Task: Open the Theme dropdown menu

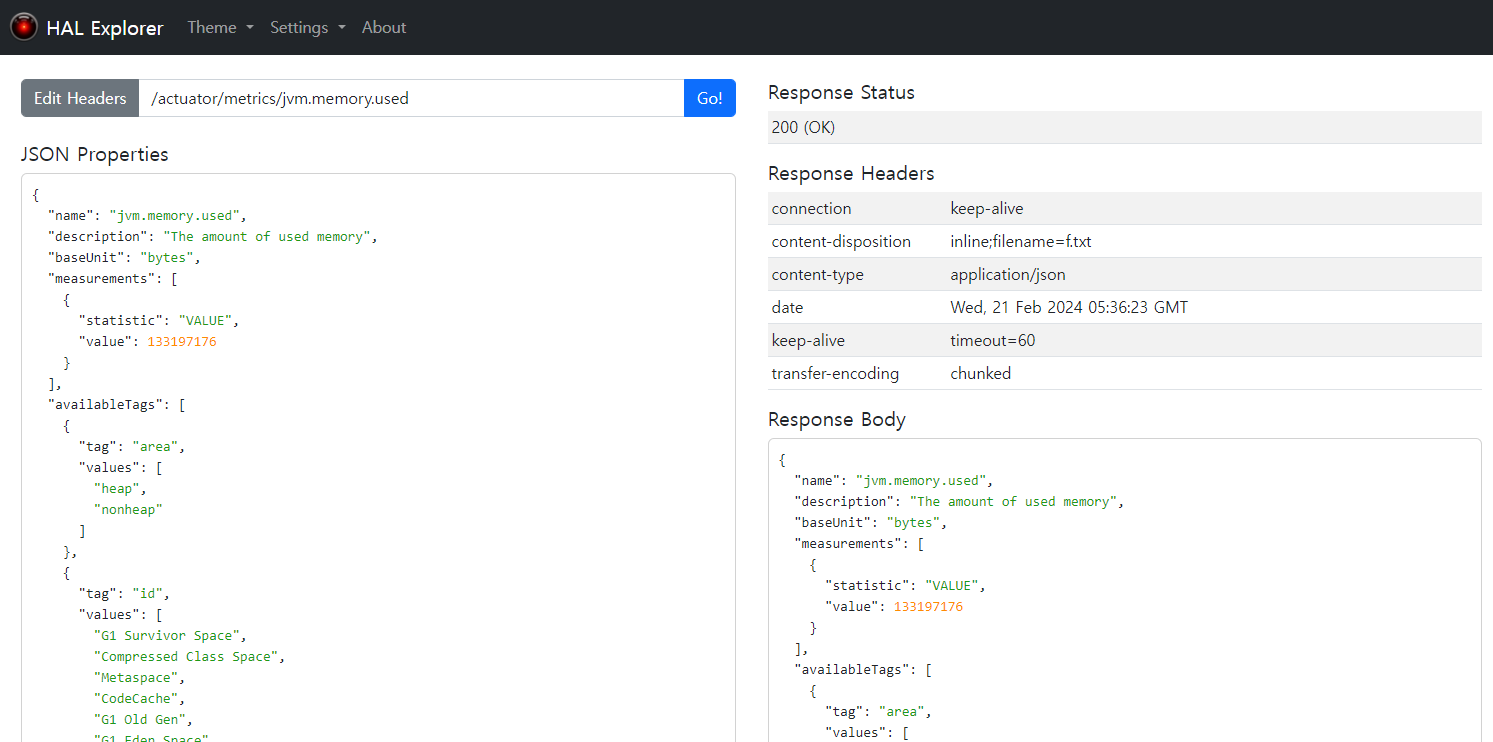Action: tap(220, 27)
